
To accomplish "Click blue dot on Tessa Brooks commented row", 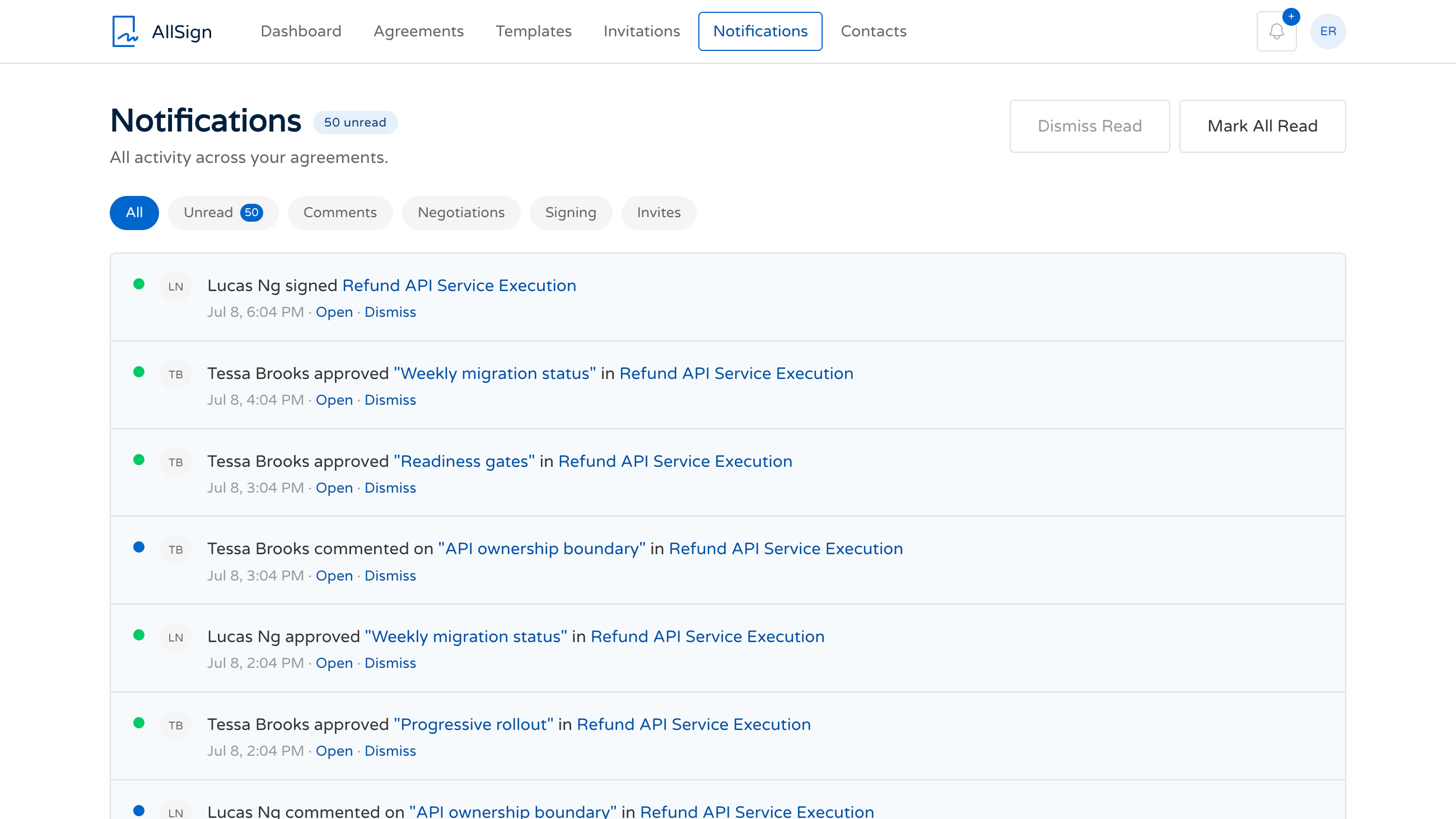I will [139, 546].
